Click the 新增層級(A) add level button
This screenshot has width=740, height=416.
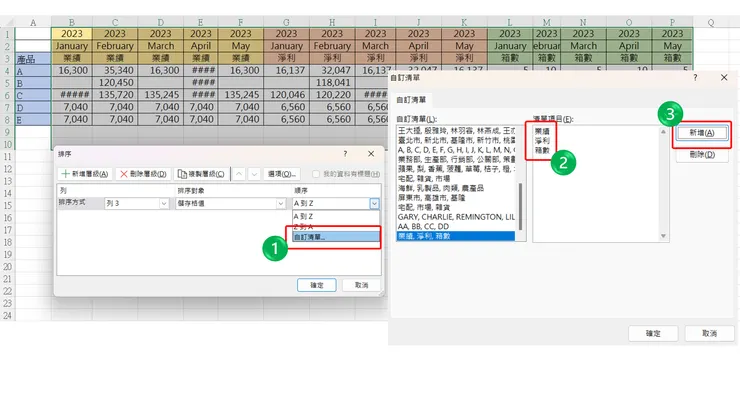click(x=85, y=174)
